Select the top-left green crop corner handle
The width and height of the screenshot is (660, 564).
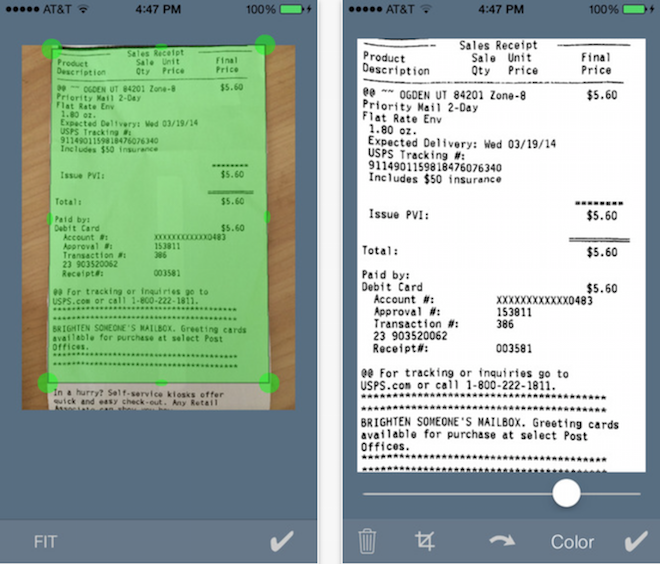(52, 49)
